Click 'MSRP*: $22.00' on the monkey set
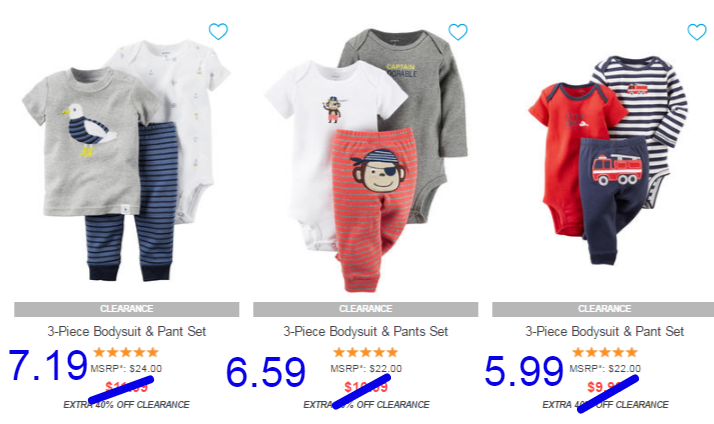714x424 pixels. click(366, 368)
